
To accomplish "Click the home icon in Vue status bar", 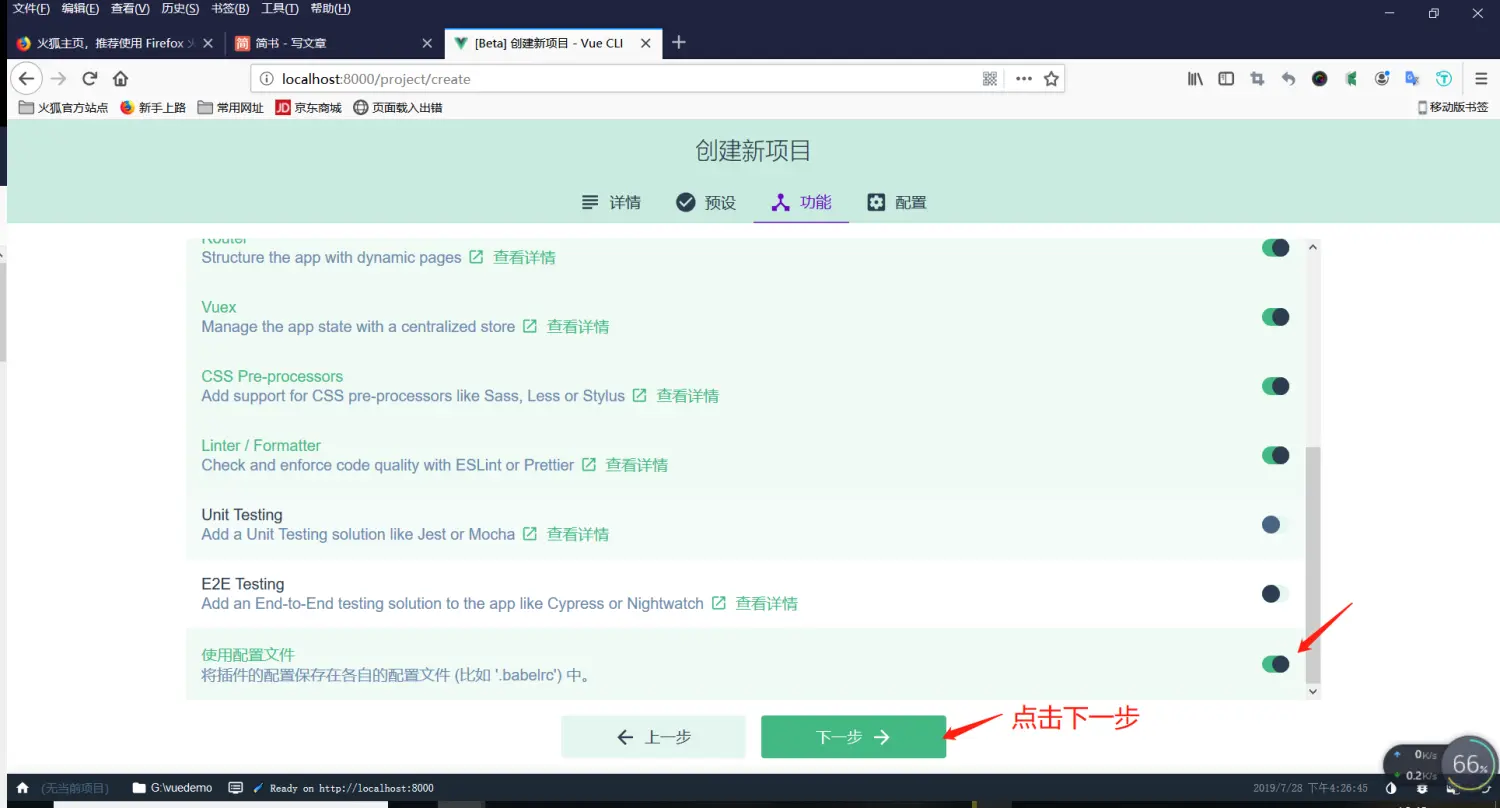I will coord(23,788).
